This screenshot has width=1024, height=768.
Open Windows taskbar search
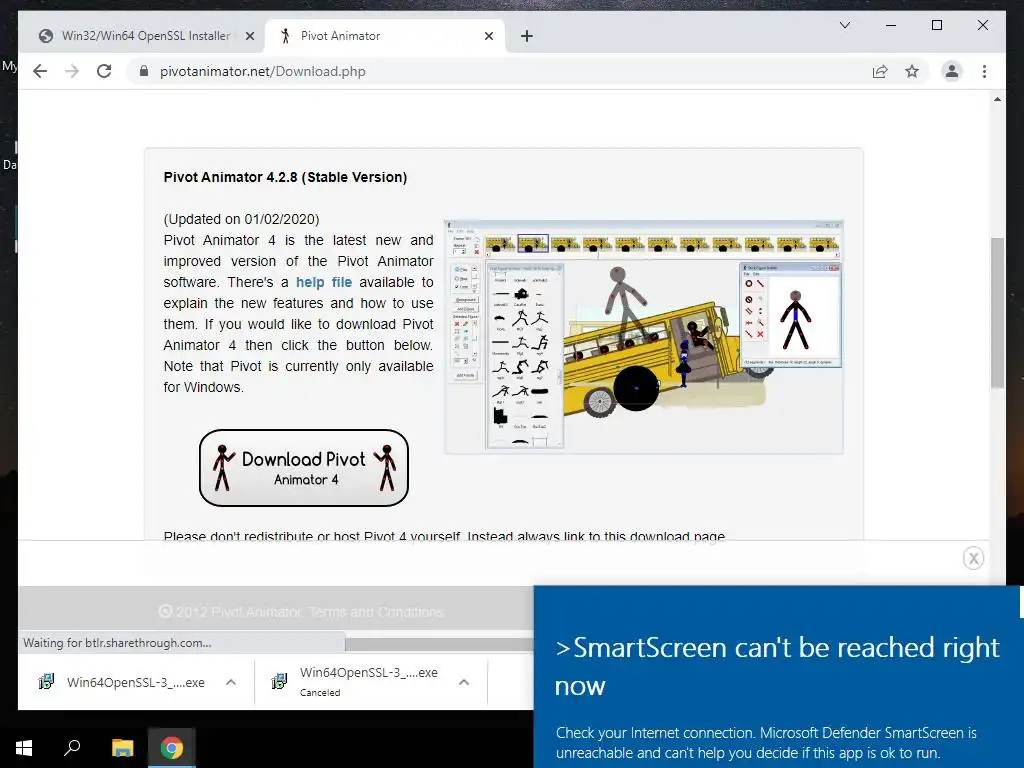pyautogui.click(x=72, y=748)
